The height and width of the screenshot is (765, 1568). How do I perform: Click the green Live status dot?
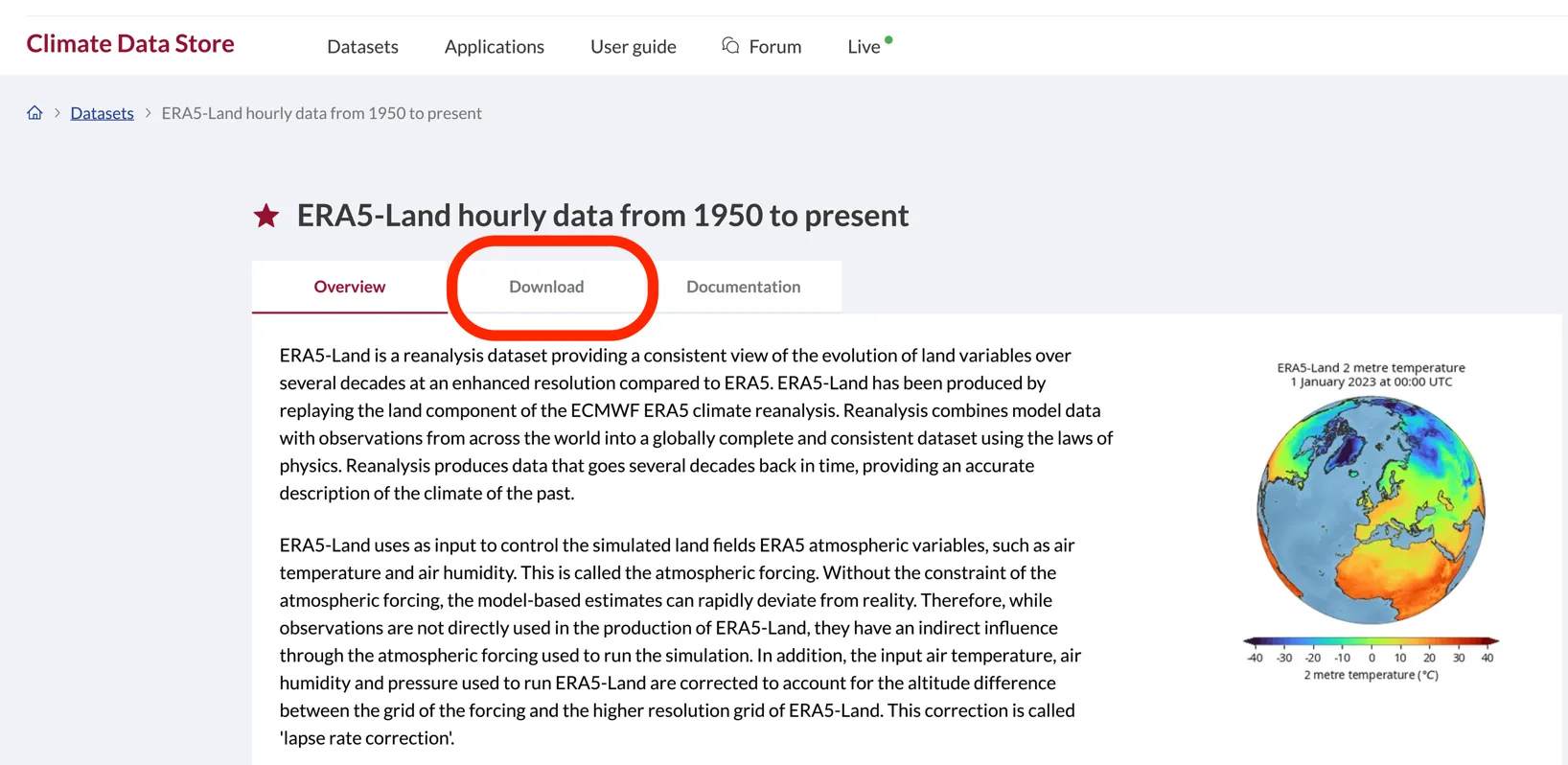pos(888,40)
